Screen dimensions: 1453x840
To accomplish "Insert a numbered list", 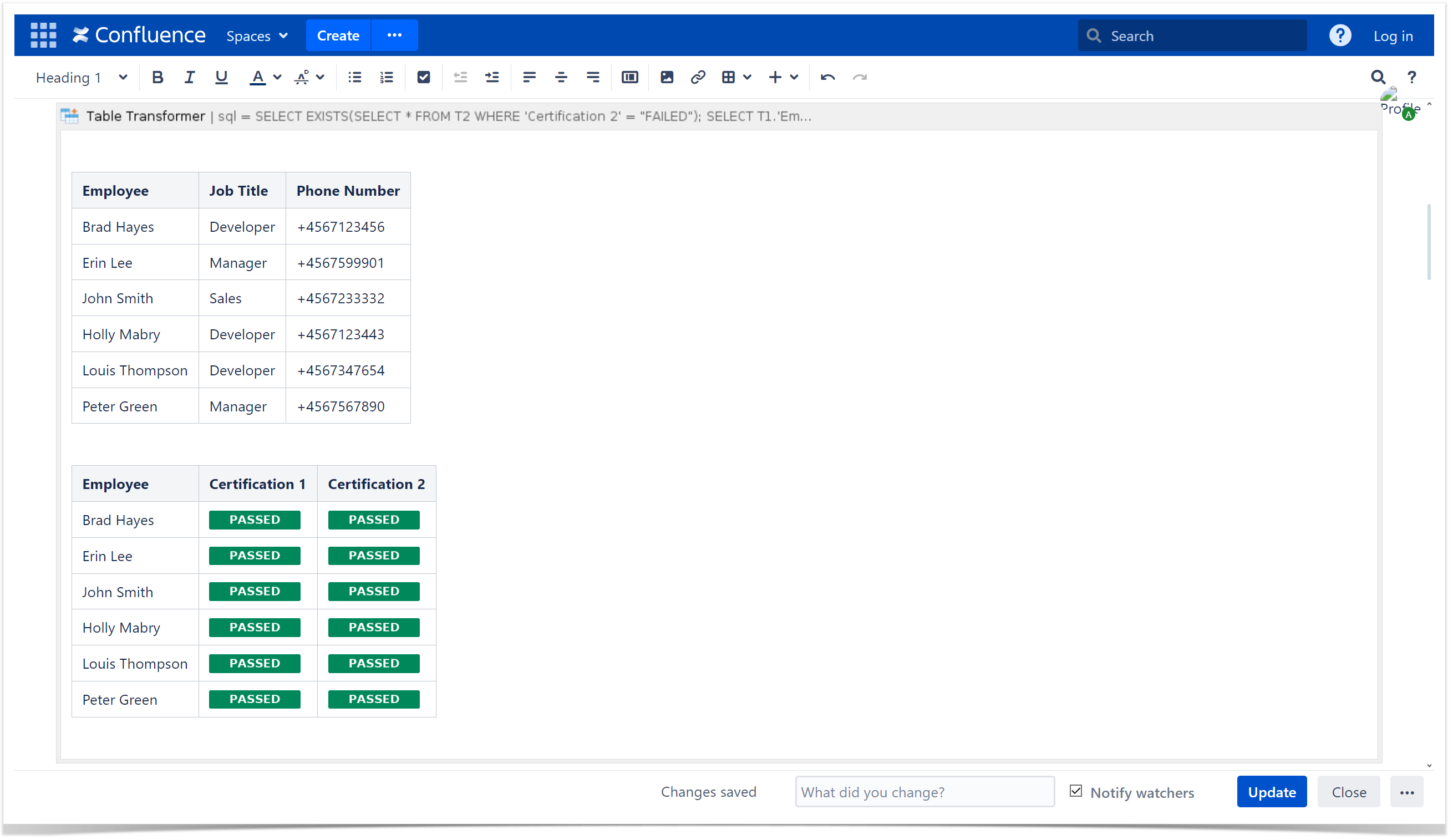I will (x=387, y=77).
